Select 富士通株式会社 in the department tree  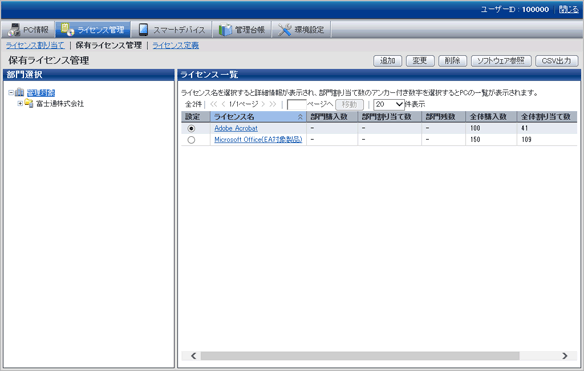pyautogui.click(x=60, y=104)
